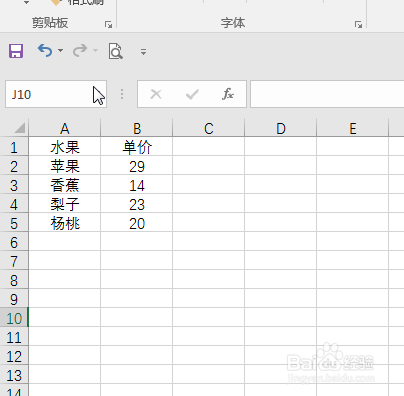Select column A header
The height and width of the screenshot is (396, 404).
[65, 128]
